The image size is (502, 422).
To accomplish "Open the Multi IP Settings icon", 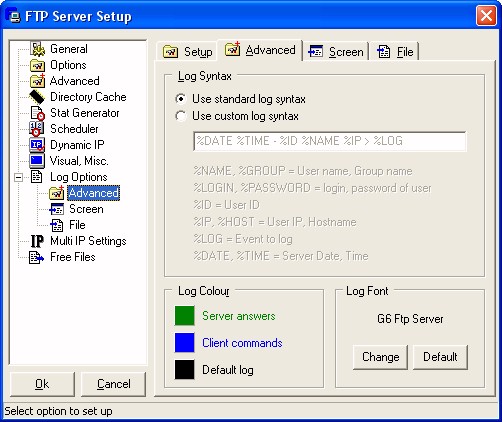I will click(37, 241).
